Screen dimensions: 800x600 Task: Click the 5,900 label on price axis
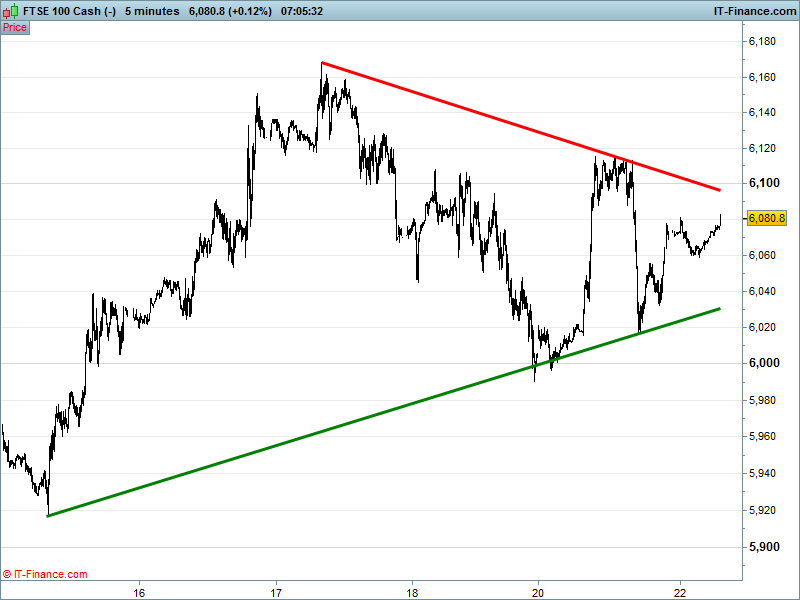764,547
